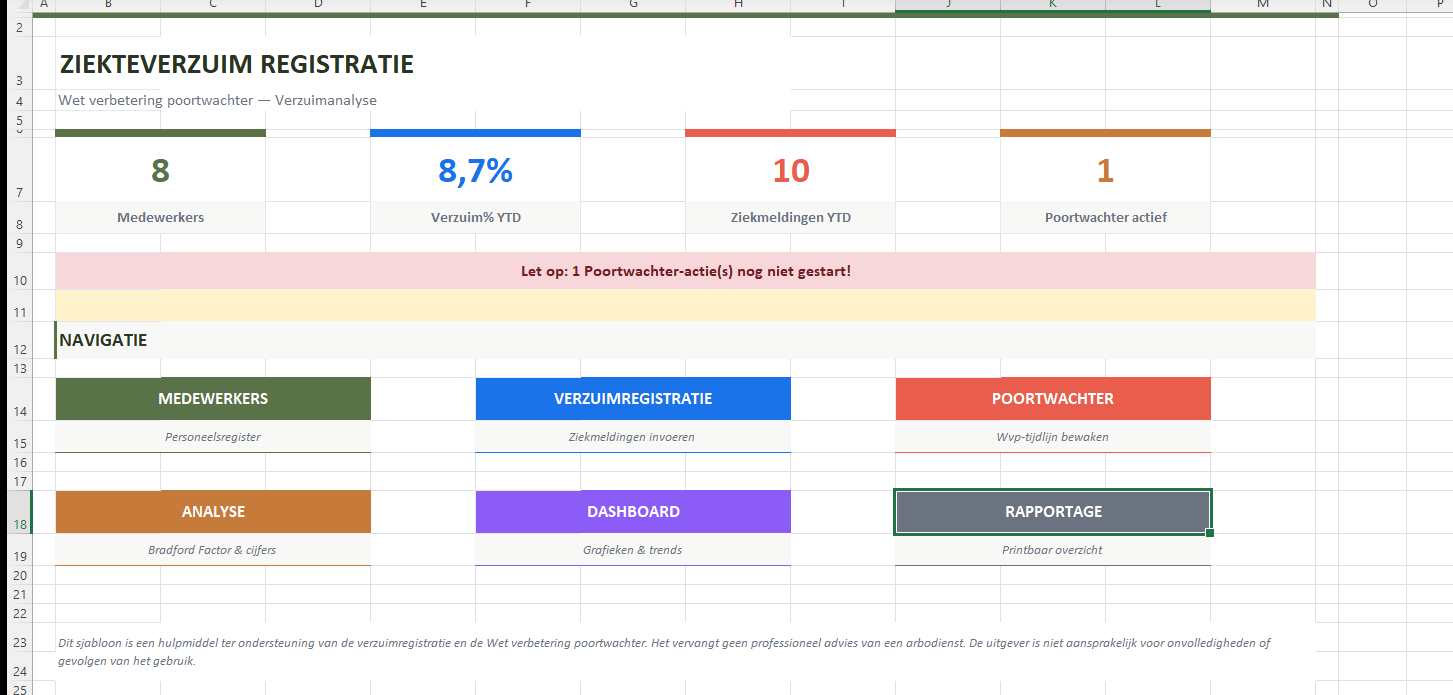Screen dimensions: 1453x695
Task: Select the Wvp-tijdlijn bewaken caption
Action: (1052, 437)
